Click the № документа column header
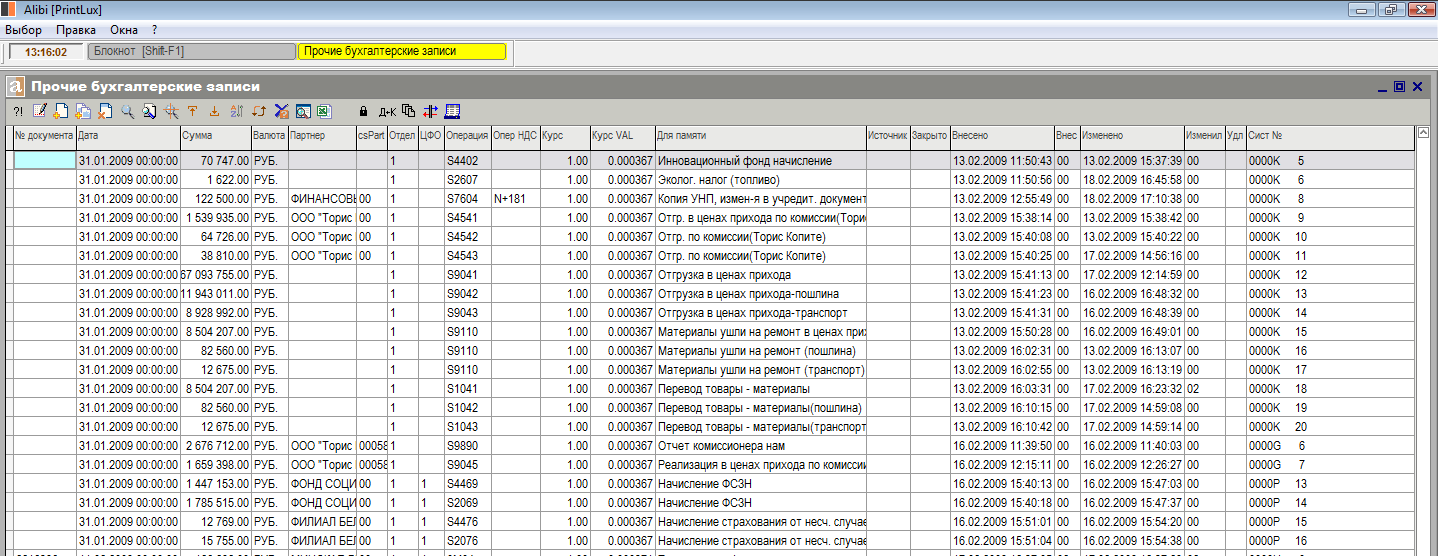1438x556 pixels. (44, 135)
